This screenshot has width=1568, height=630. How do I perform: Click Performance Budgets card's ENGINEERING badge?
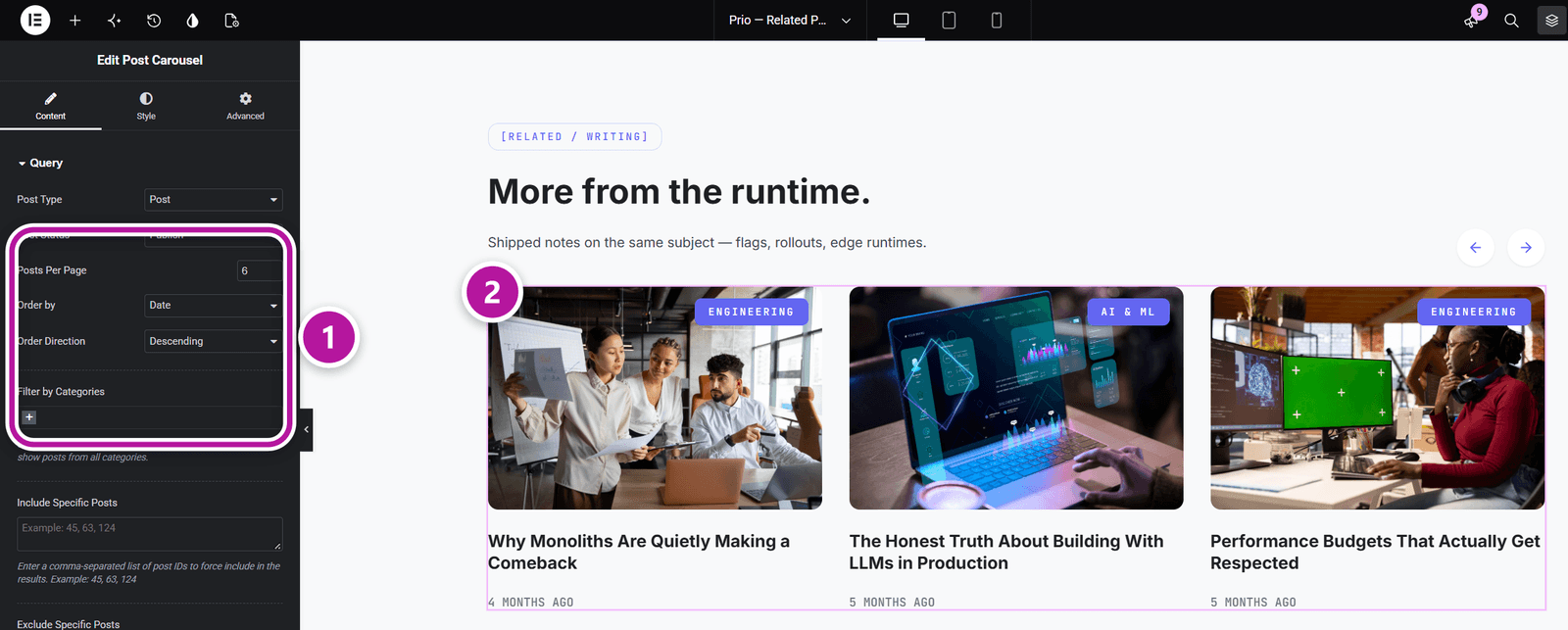[1474, 312]
